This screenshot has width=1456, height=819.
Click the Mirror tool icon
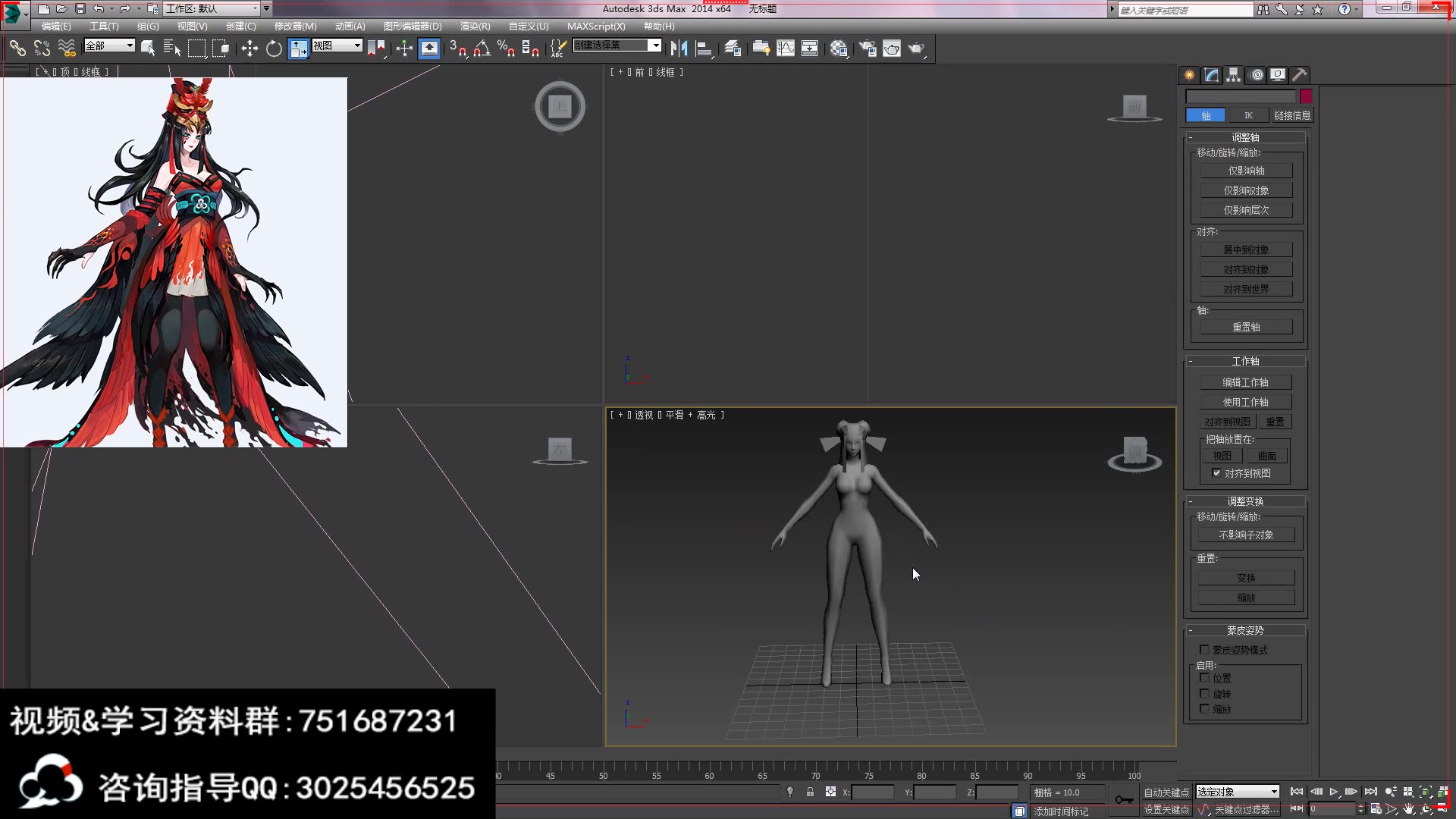[x=679, y=49]
